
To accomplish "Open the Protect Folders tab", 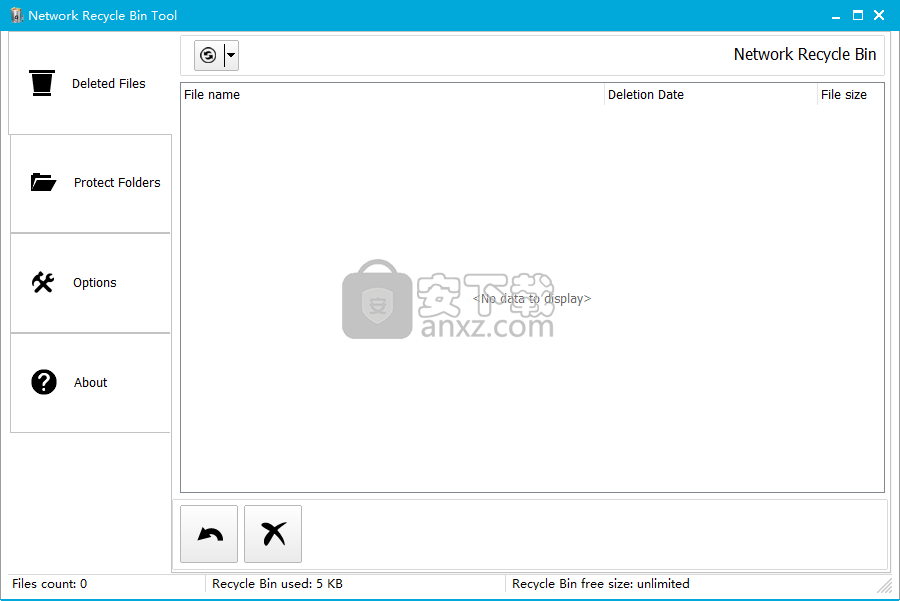I will 90,183.
